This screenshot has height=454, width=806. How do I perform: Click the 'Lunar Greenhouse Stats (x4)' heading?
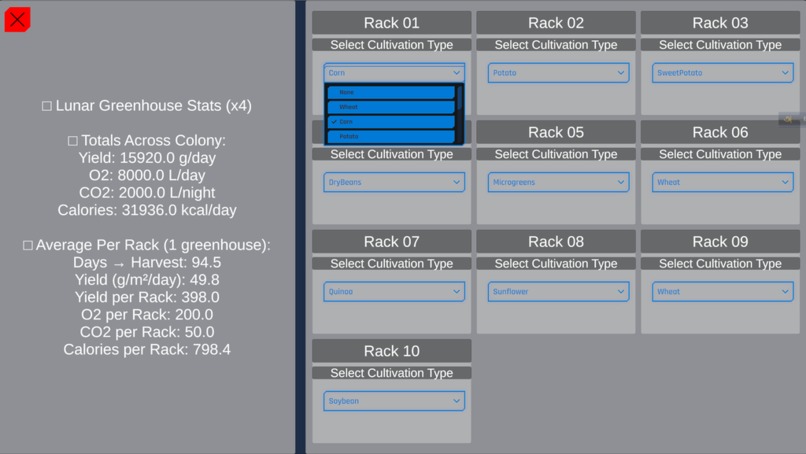point(147,106)
